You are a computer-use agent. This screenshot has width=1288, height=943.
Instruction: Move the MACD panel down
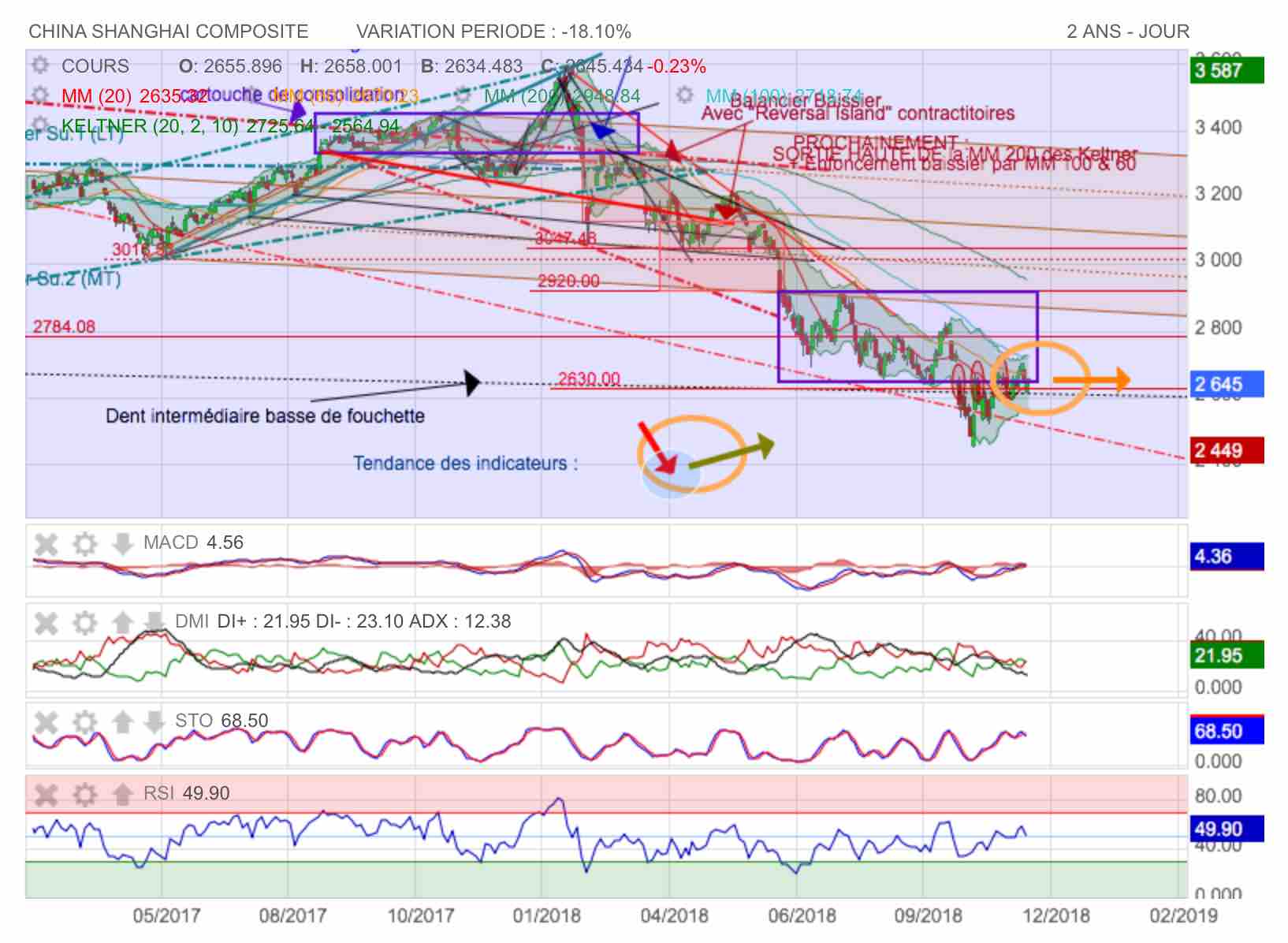click(x=122, y=543)
